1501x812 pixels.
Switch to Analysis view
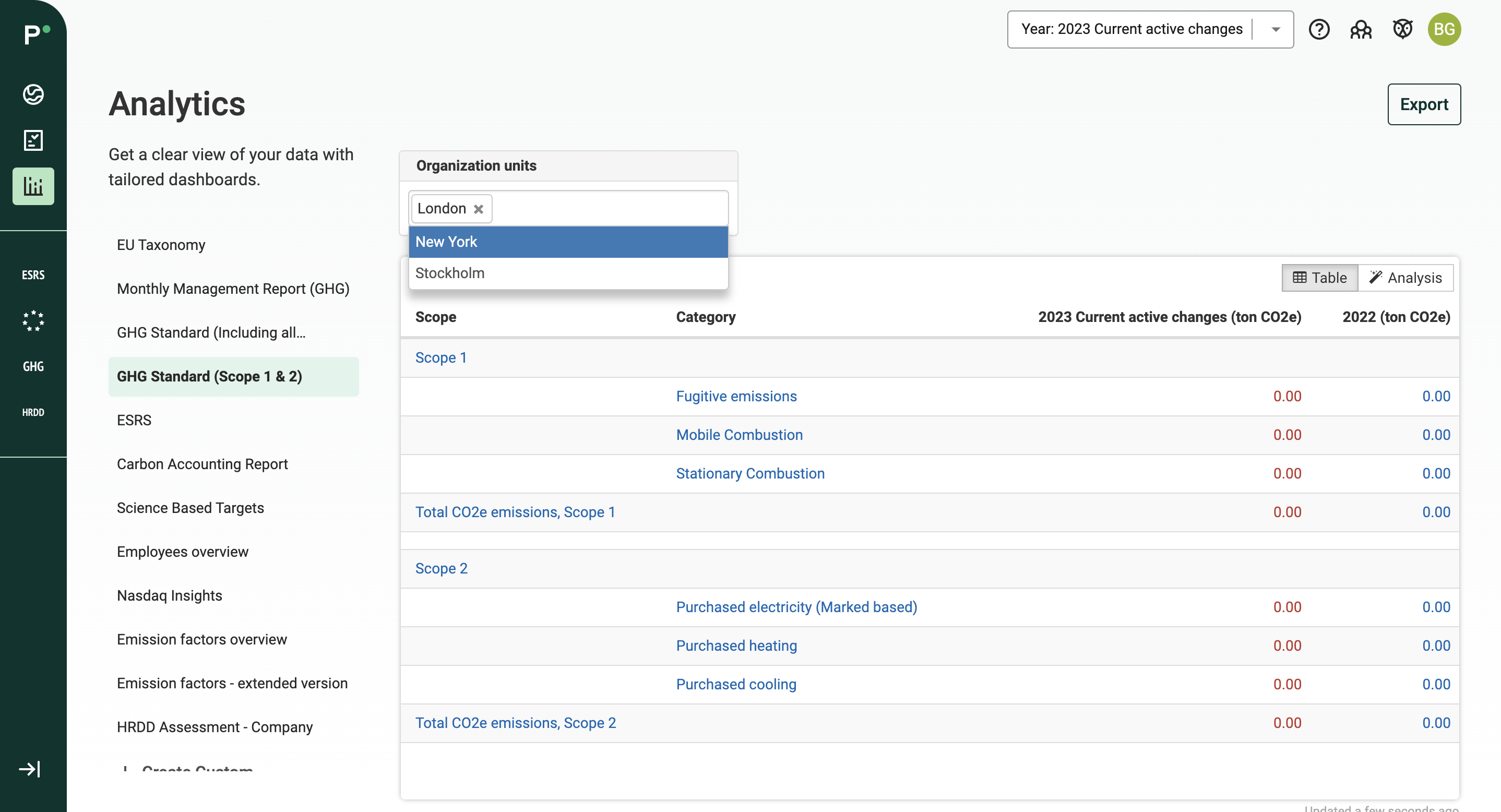tap(1405, 278)
